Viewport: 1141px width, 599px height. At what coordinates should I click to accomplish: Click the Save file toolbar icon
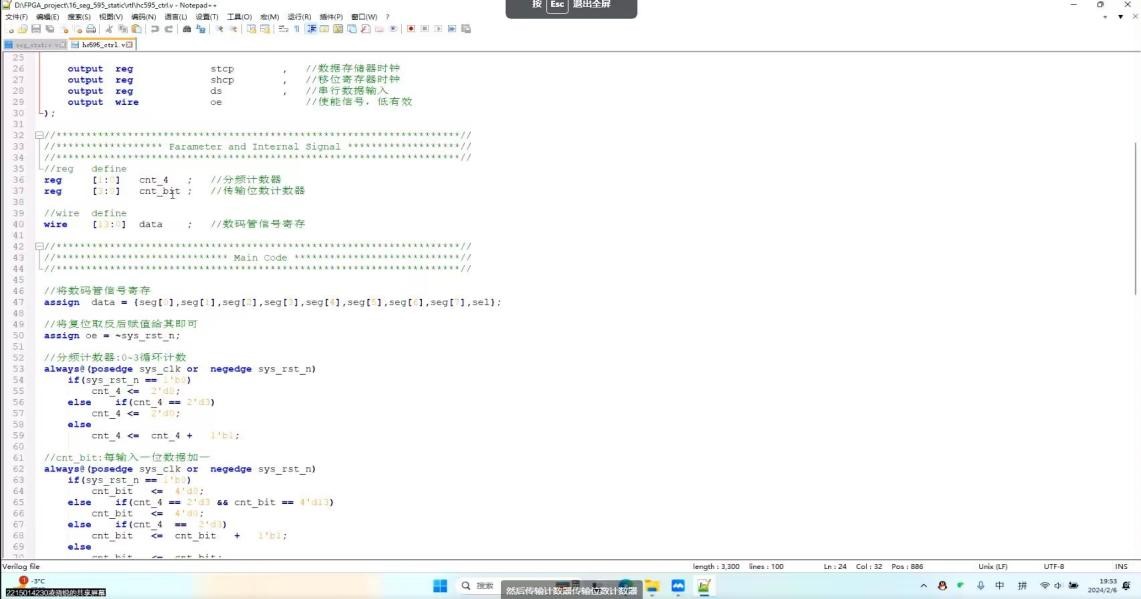pos(35,29)
